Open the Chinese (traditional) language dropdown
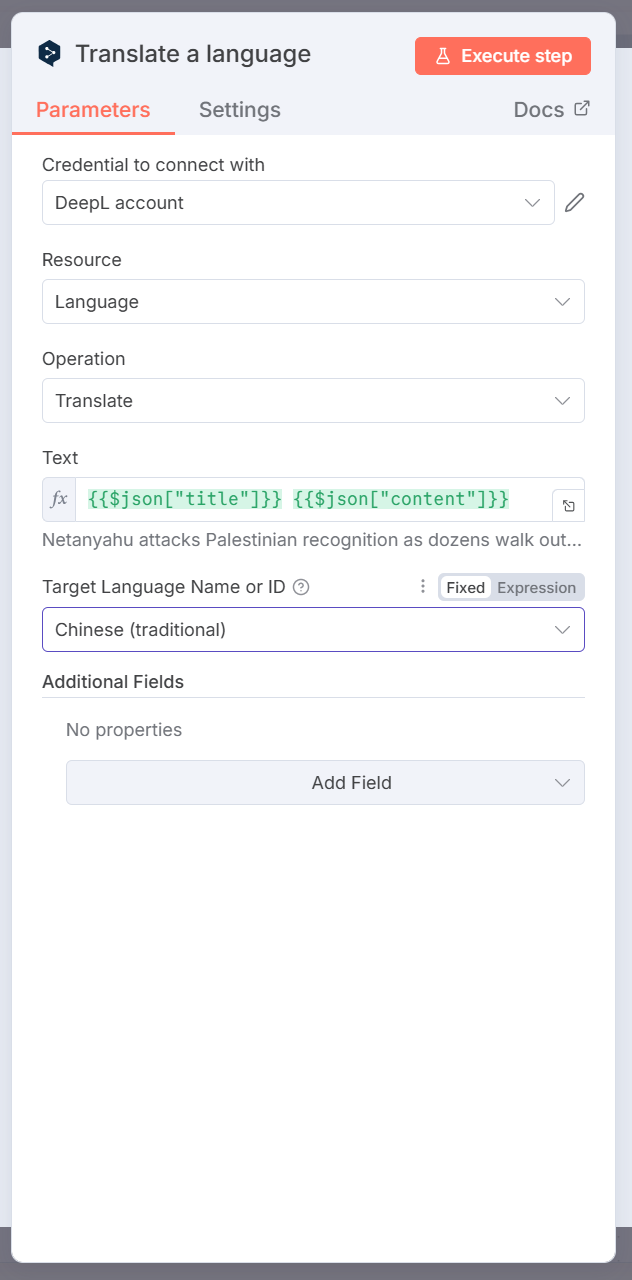 (x=313, y=630)
